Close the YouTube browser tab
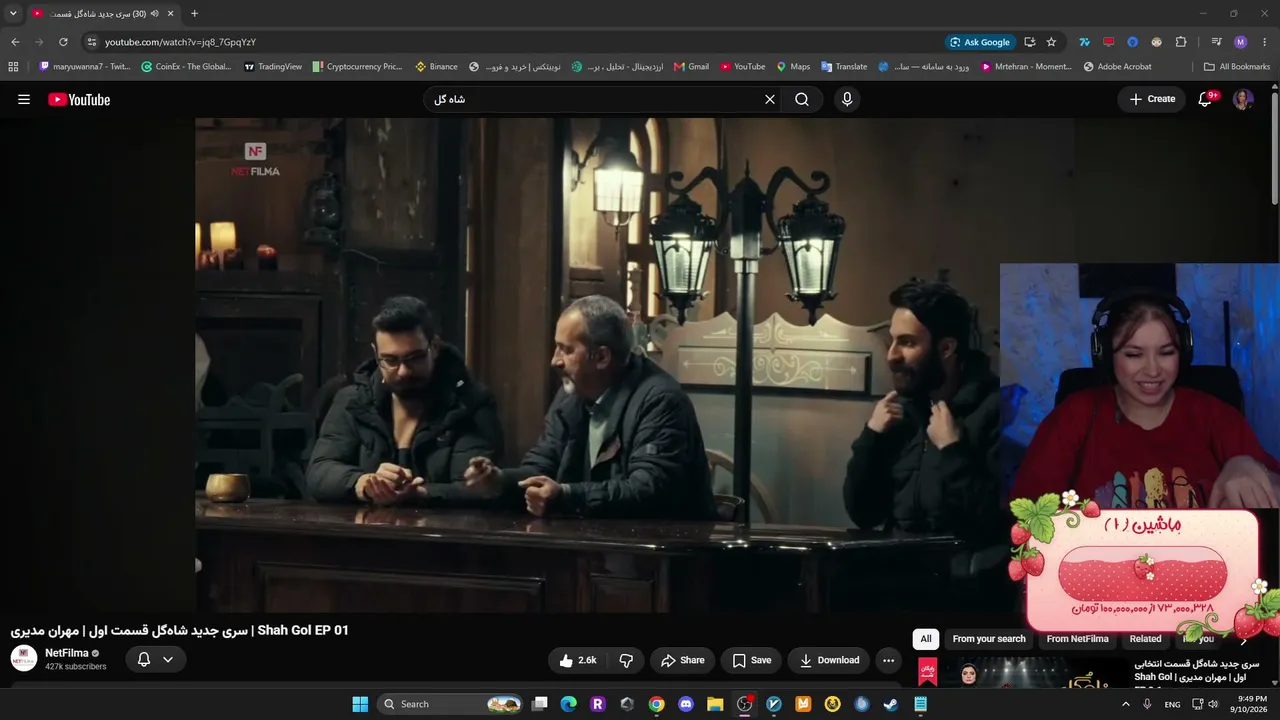Image resolution: width=1280 pixels, height=720 pixels. [171, 14]
